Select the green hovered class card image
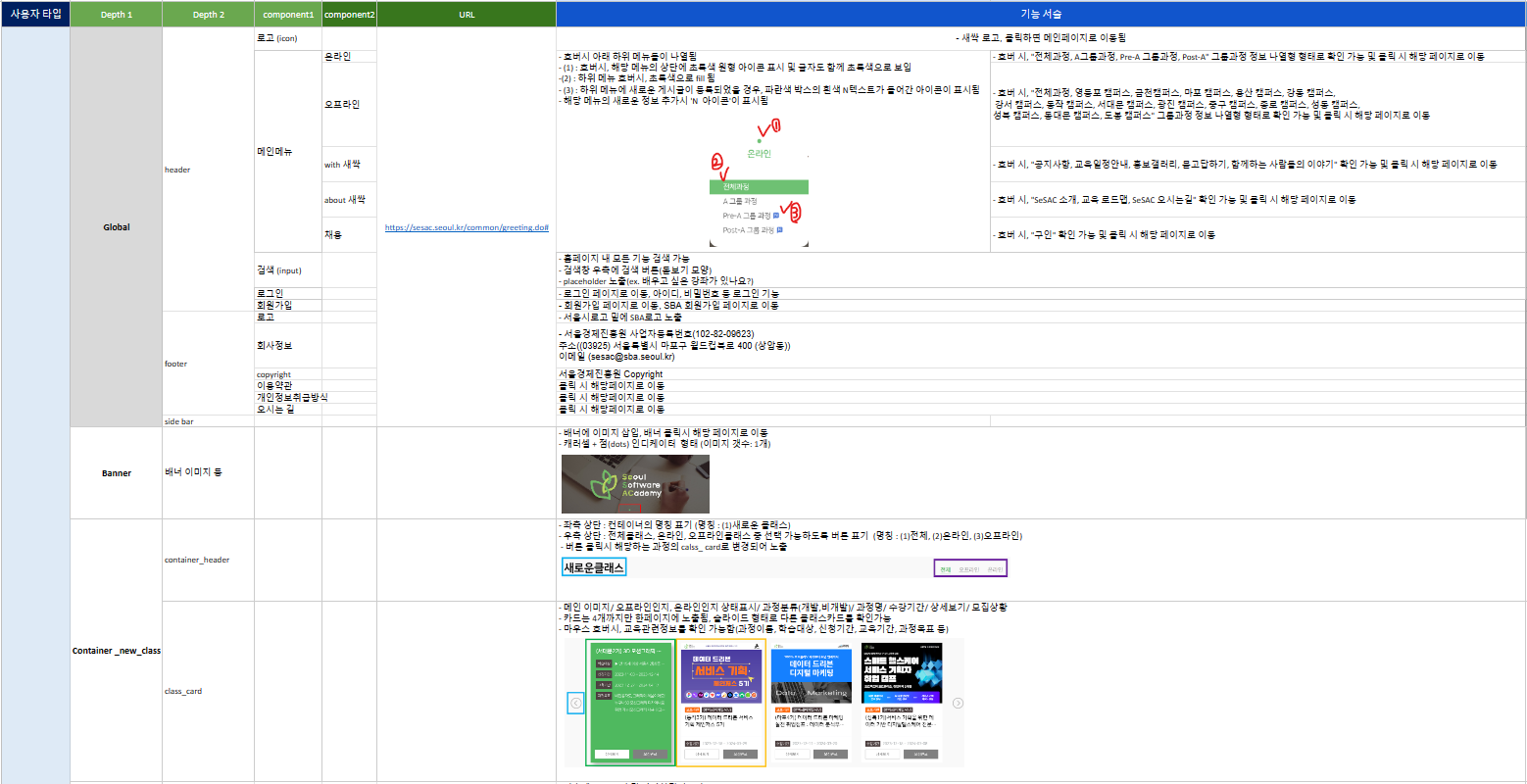The height and width of the screenshot is (784, 1527). (x=629, y=702)
